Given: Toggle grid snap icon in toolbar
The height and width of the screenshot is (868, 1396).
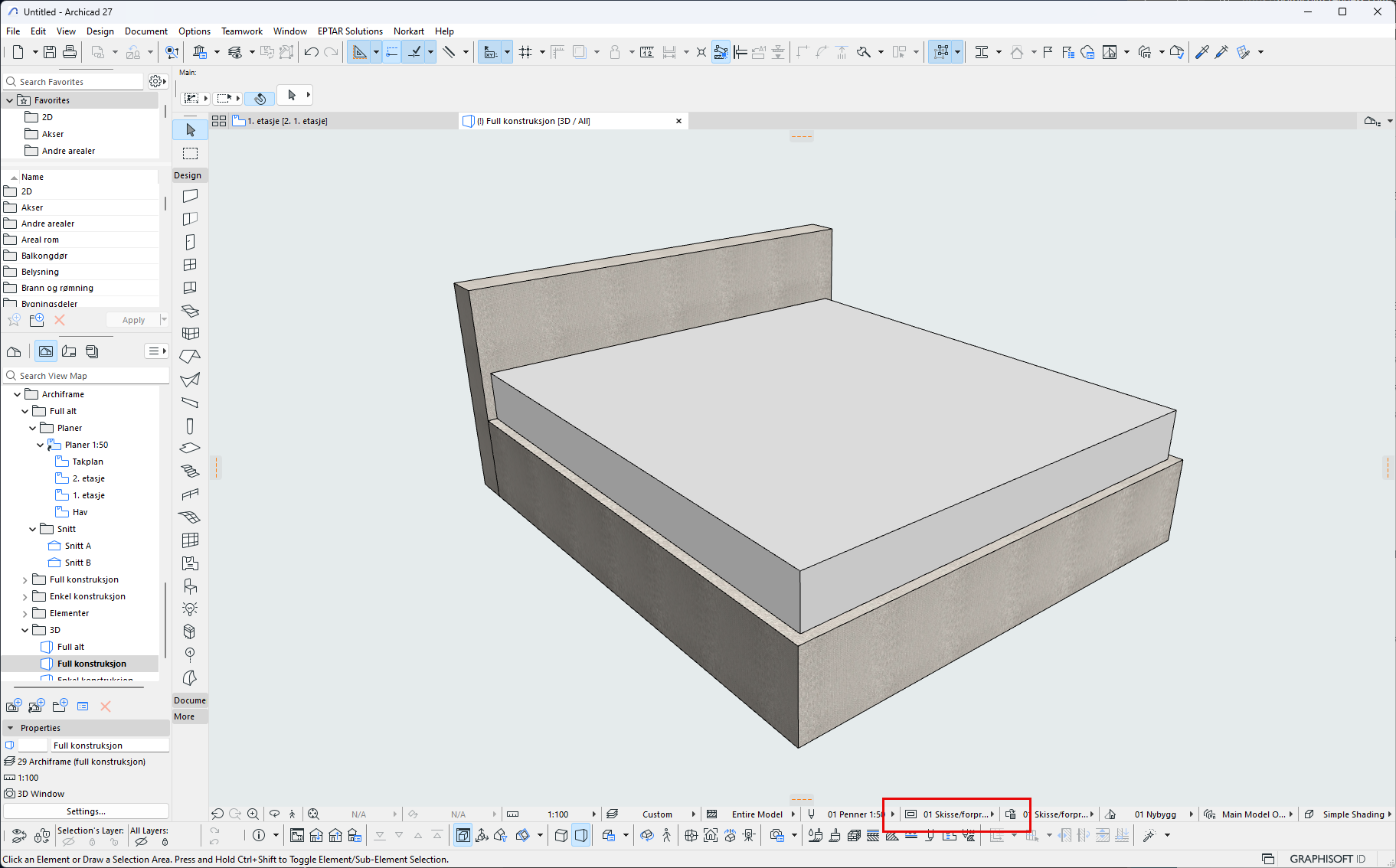Looking at the screenshot, I should [525, 52].
